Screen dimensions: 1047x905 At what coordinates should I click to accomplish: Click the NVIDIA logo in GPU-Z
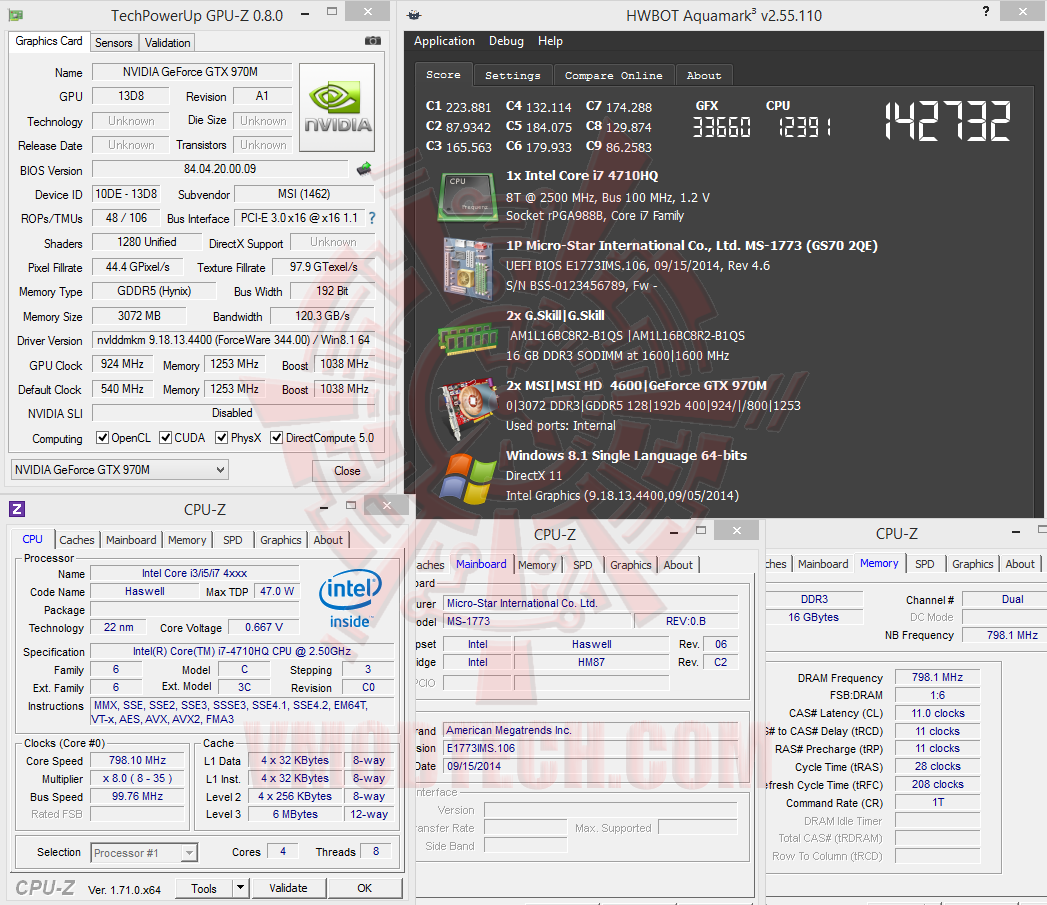(337, 108)
